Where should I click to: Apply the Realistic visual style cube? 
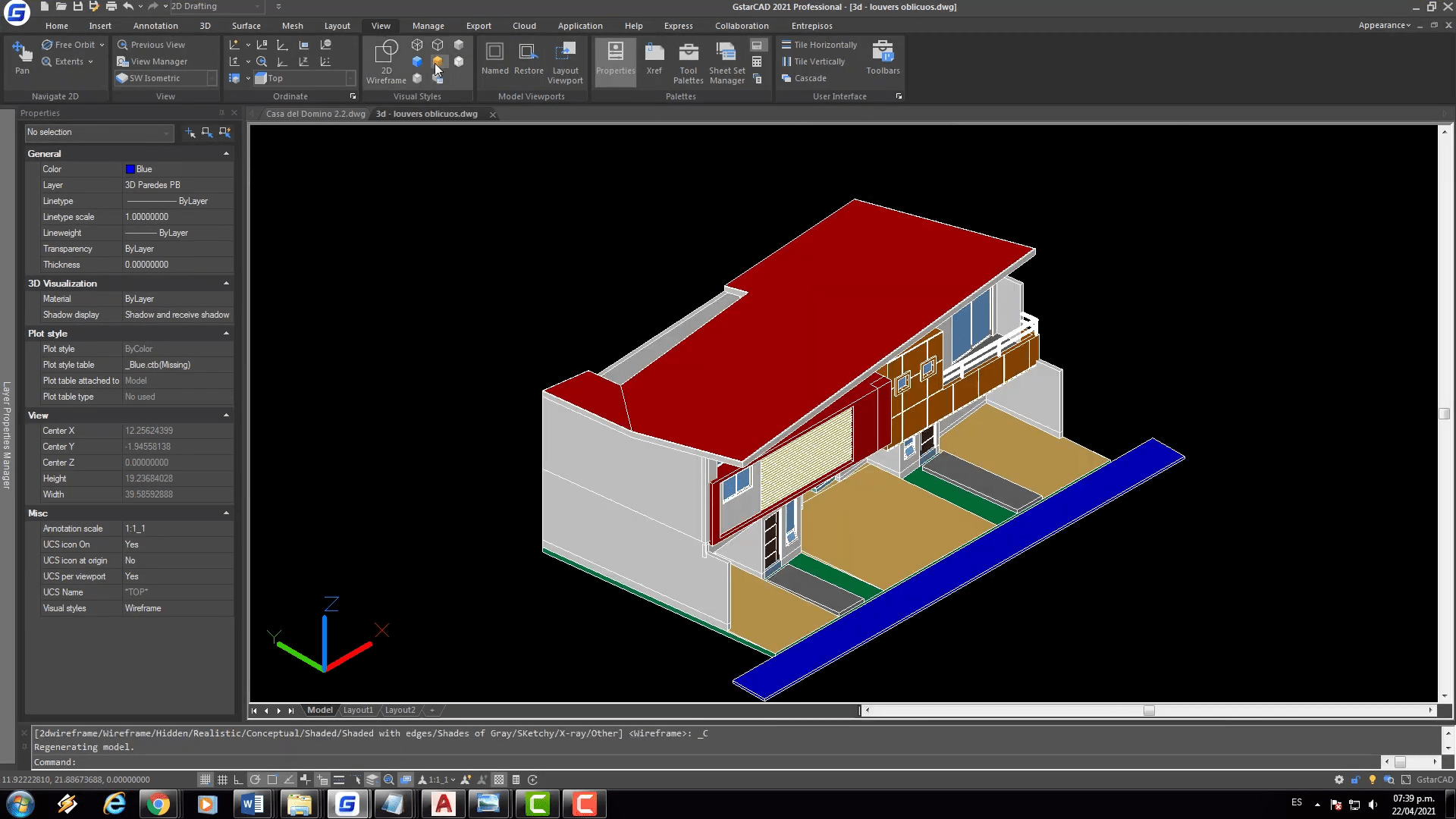(x=438, y=61)
